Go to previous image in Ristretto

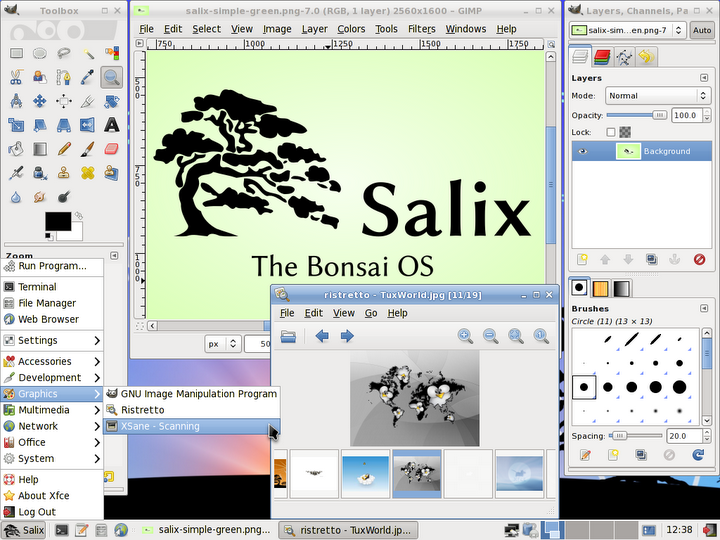322,336
